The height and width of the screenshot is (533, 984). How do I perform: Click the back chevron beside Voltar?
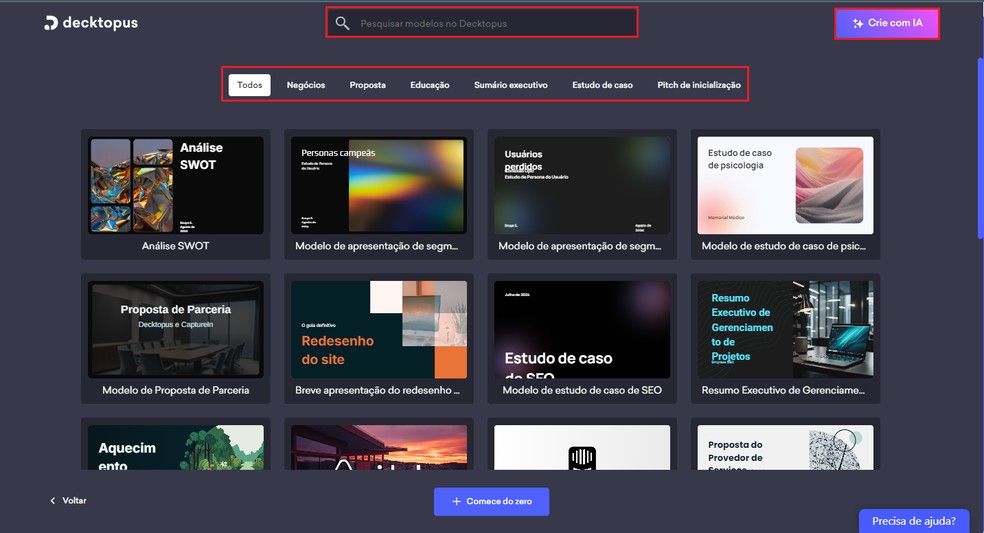(53, 500)
